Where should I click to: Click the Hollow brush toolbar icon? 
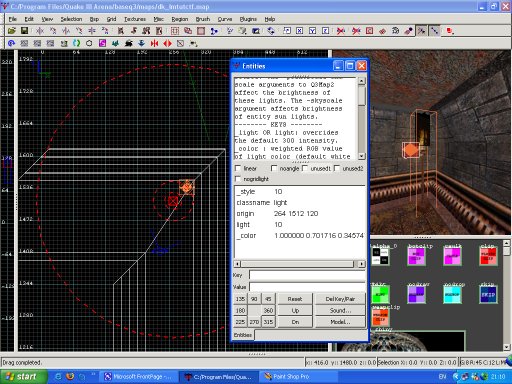tap(201, 31)
